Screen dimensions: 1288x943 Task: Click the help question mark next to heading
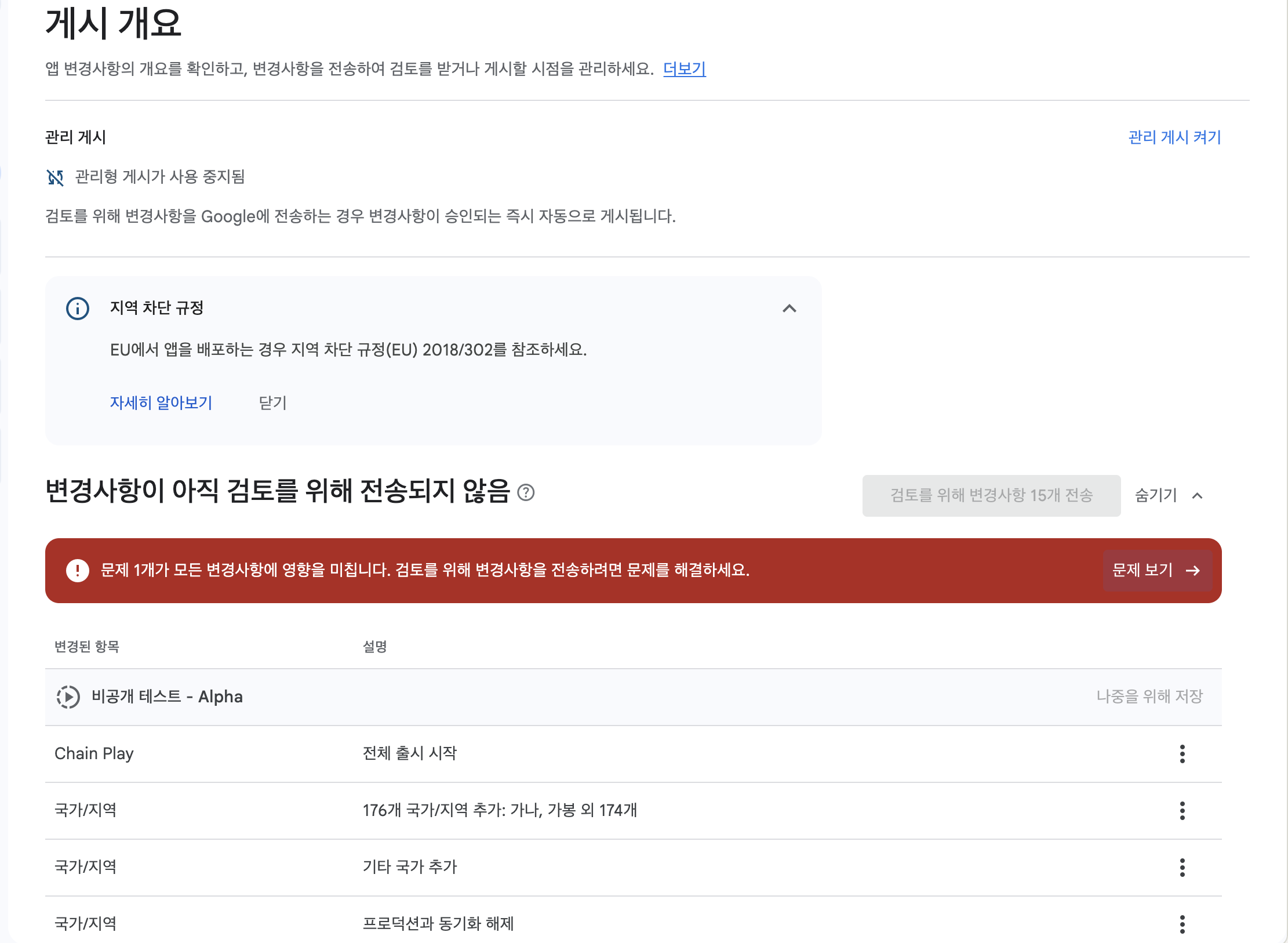pos(526,492)
